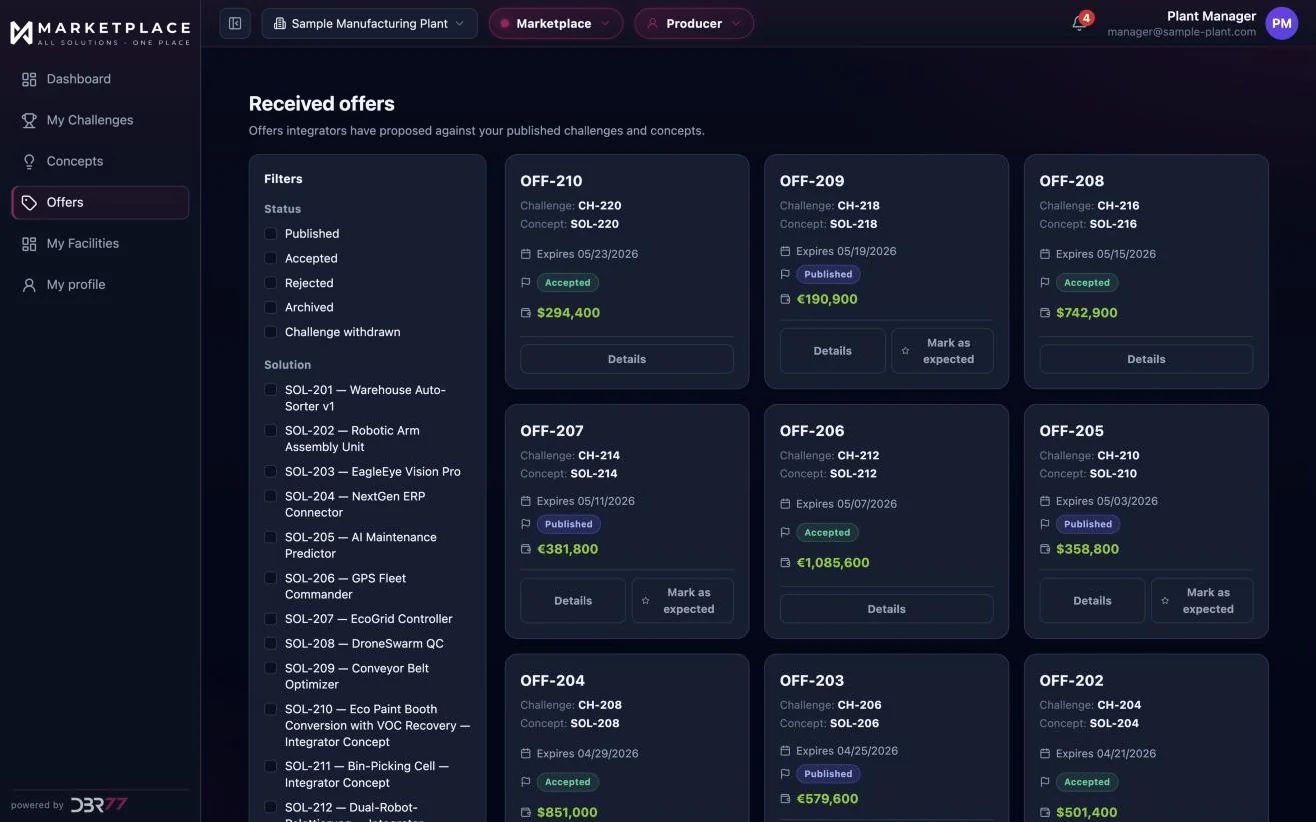The height and width of the screenshot is (822, 1316).
Task: Click the price icon beside €1,085,600
Action: [785, 563]
